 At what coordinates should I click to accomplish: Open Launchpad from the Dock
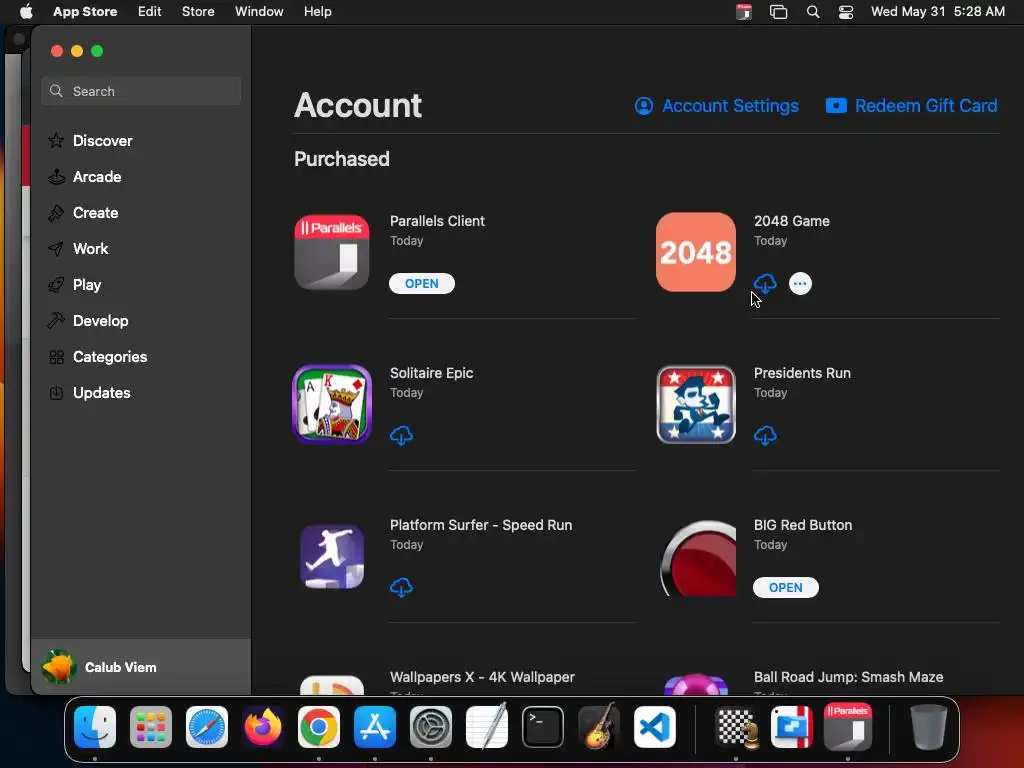point(151,727)
